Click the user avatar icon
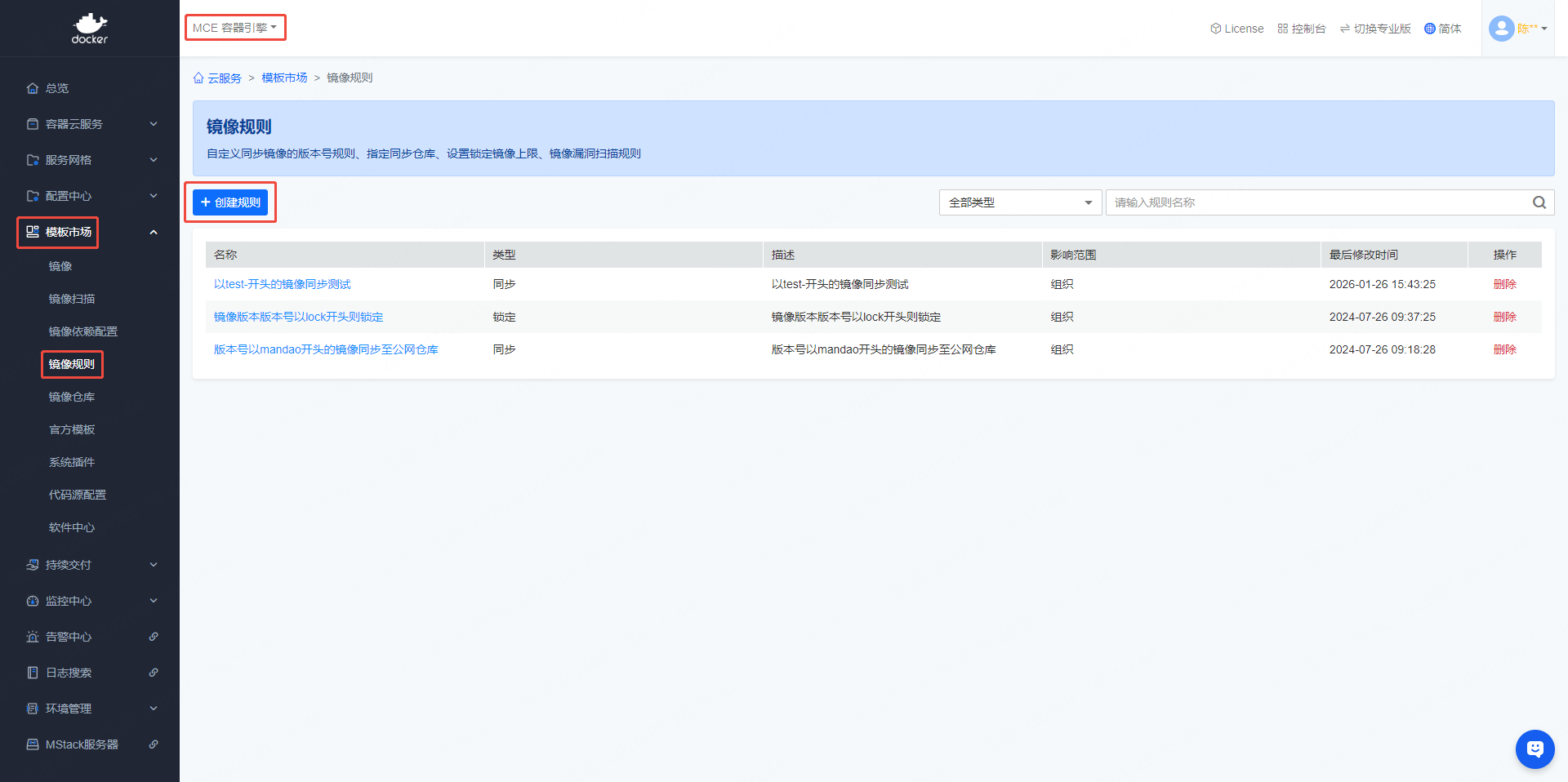This screenshot has height=782, width=1568. 1501,29
